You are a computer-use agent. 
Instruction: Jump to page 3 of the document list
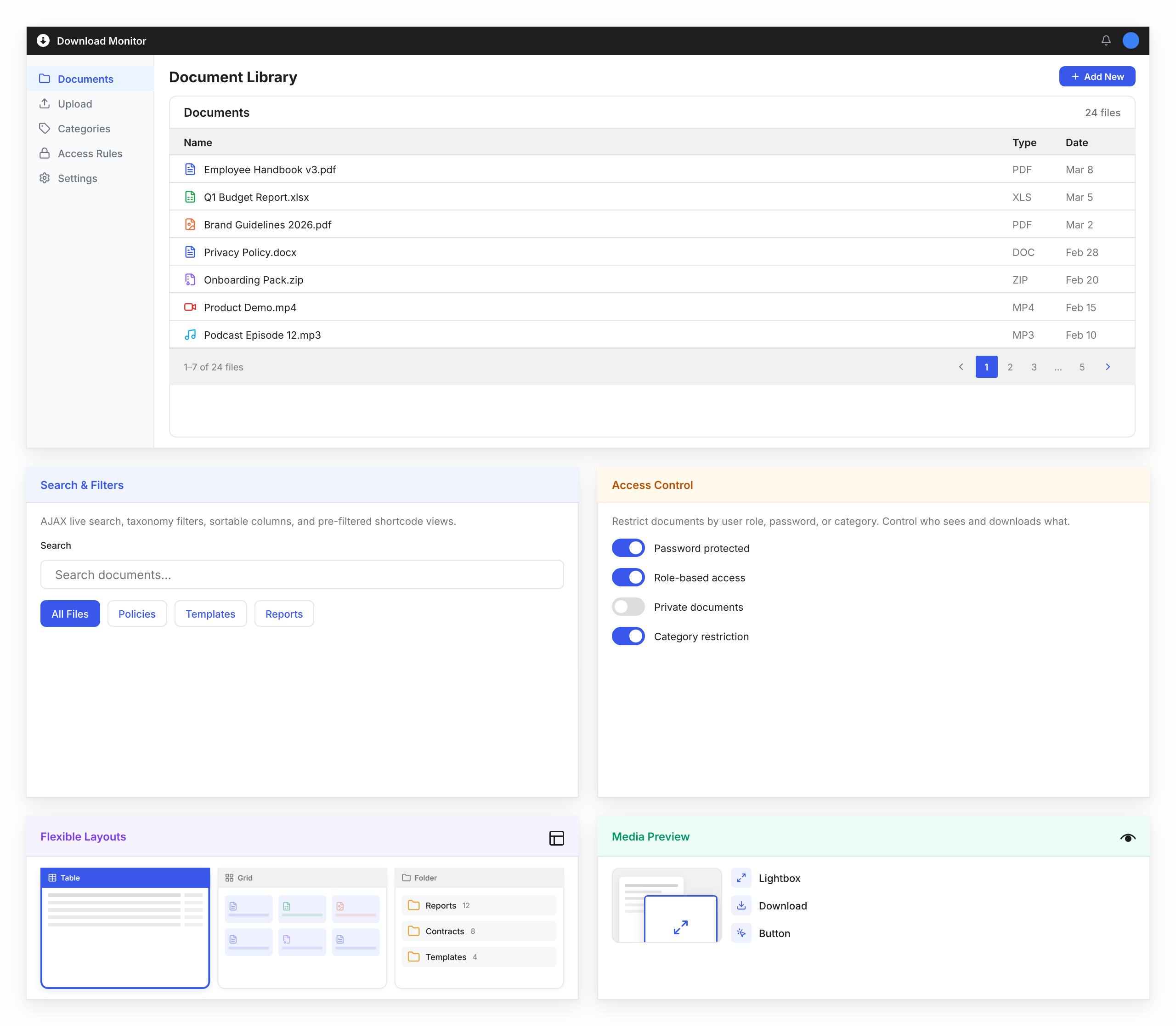[1034, 367]
